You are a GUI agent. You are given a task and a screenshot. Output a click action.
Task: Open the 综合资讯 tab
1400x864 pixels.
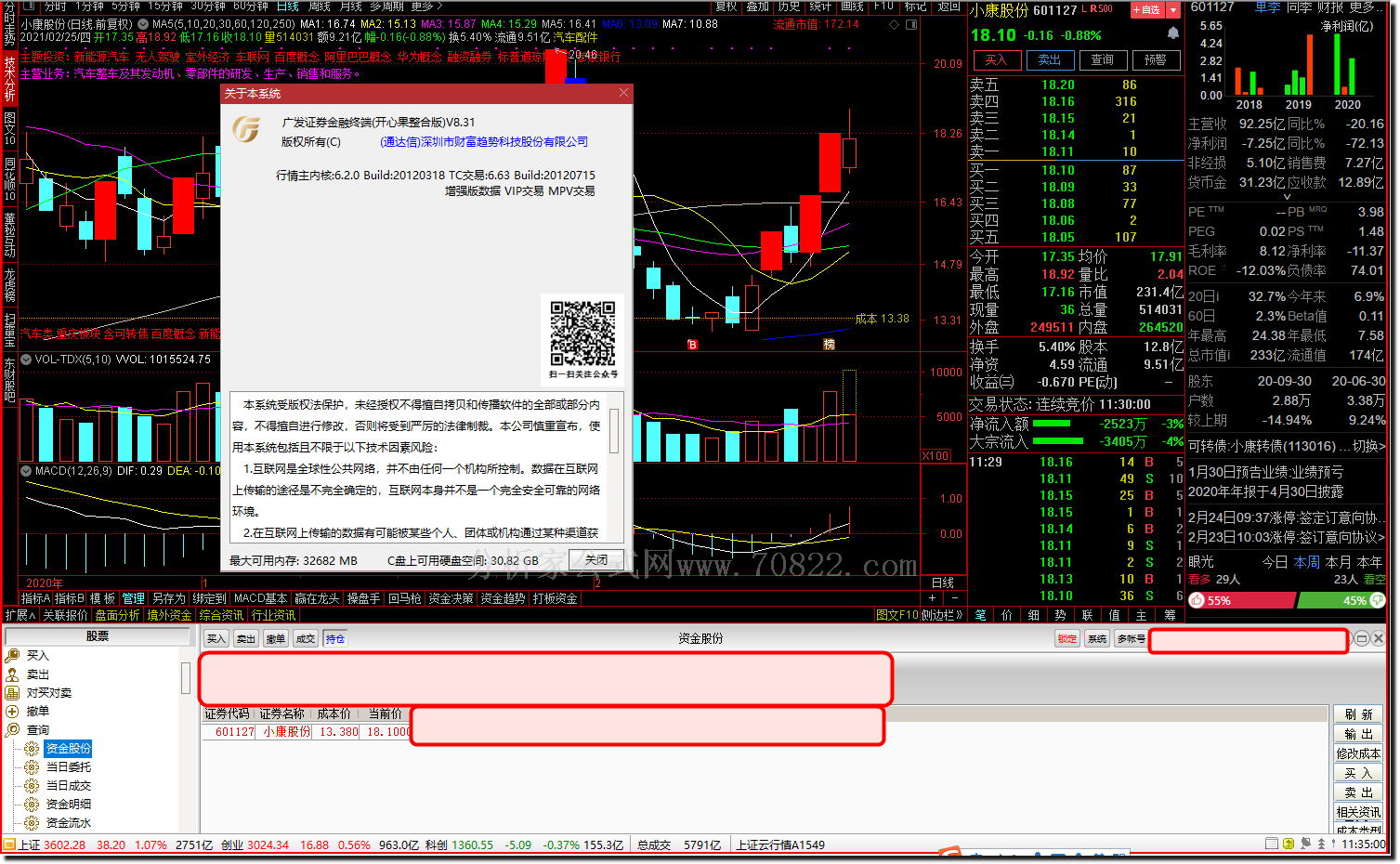pos(221,615)
